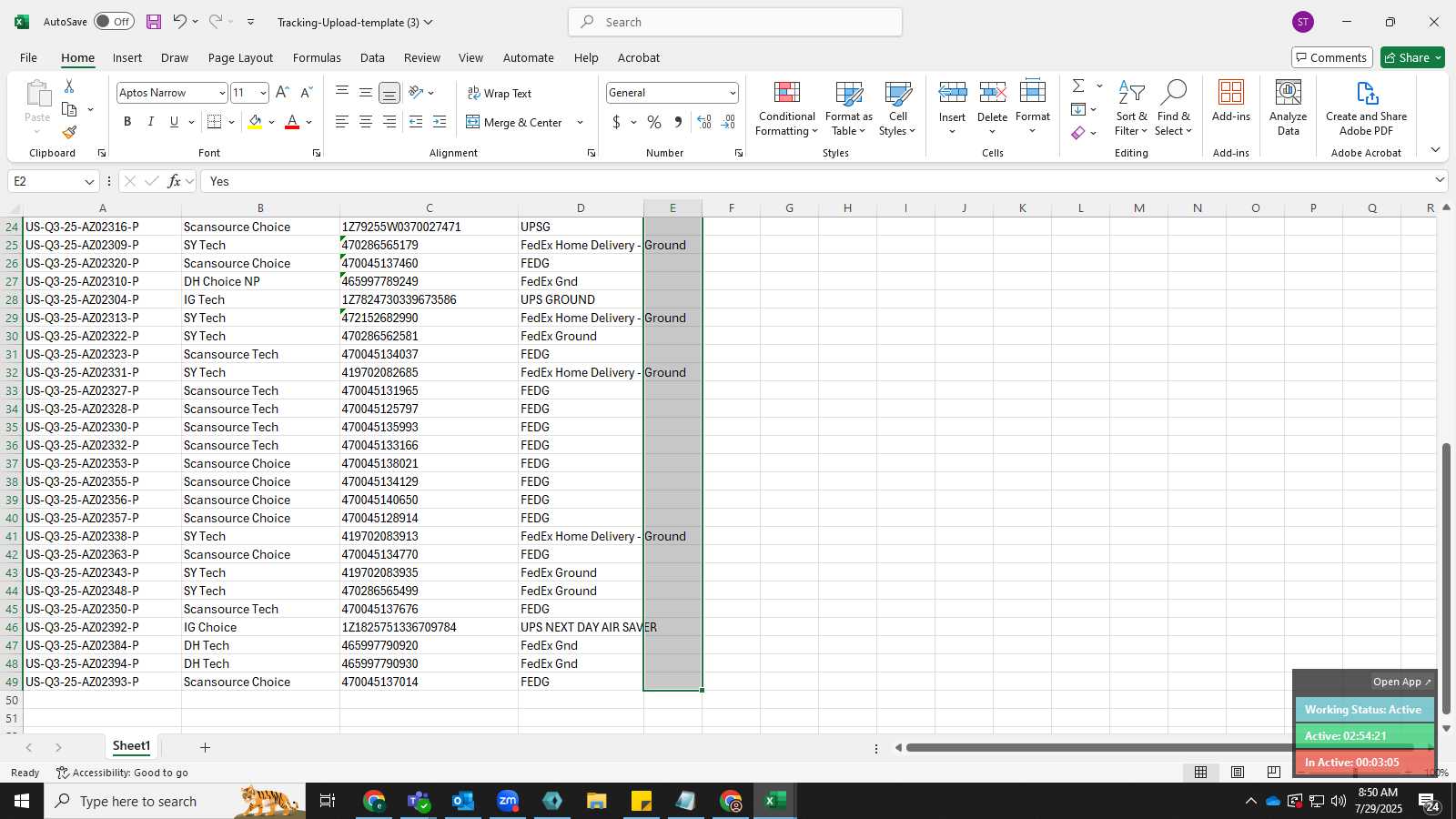This screenshot has width=1456, height=819.
Task: Click the Open App button in tracker widget
Action: point(1401,682)
